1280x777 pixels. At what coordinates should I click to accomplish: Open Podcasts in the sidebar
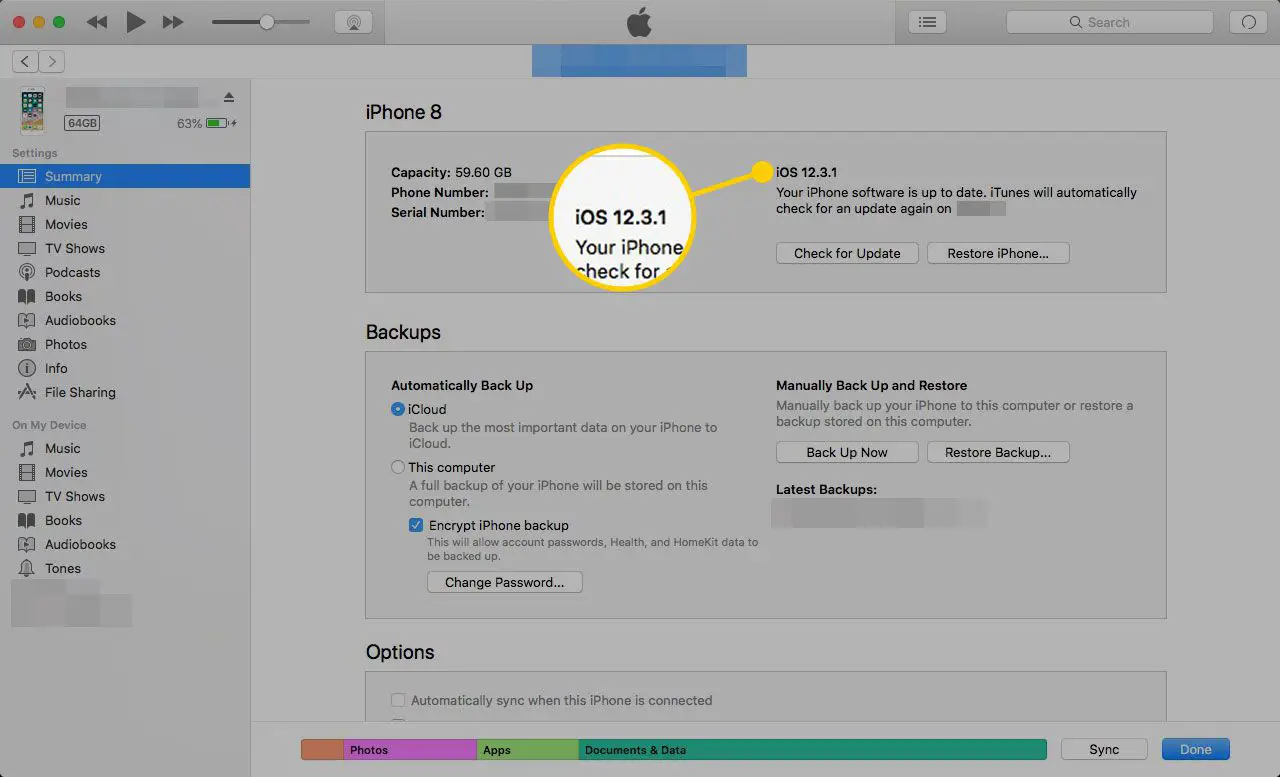(125, 272)
